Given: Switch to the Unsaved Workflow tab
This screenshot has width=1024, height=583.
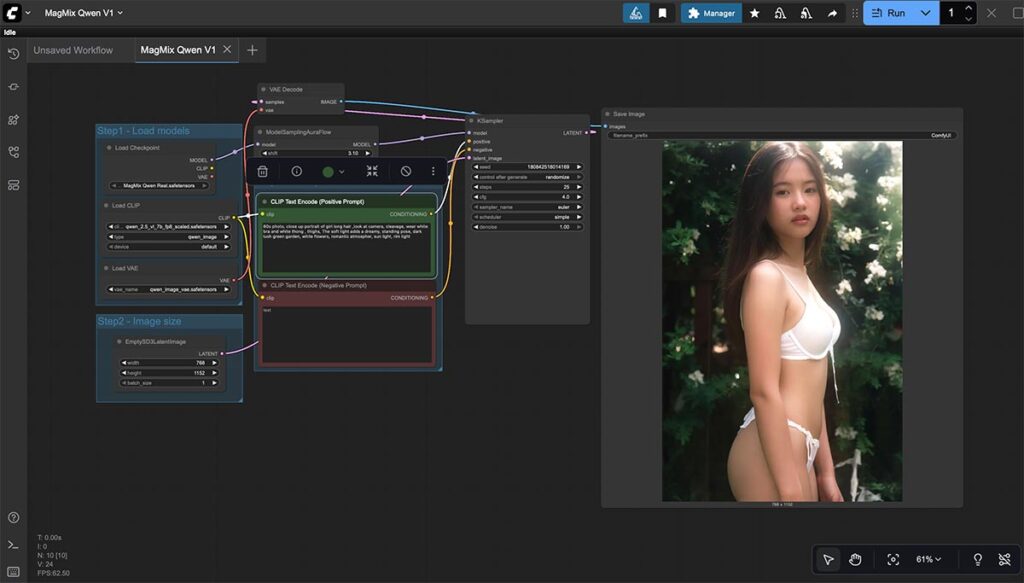Looking at the screenshot, I should pos(73,50).
